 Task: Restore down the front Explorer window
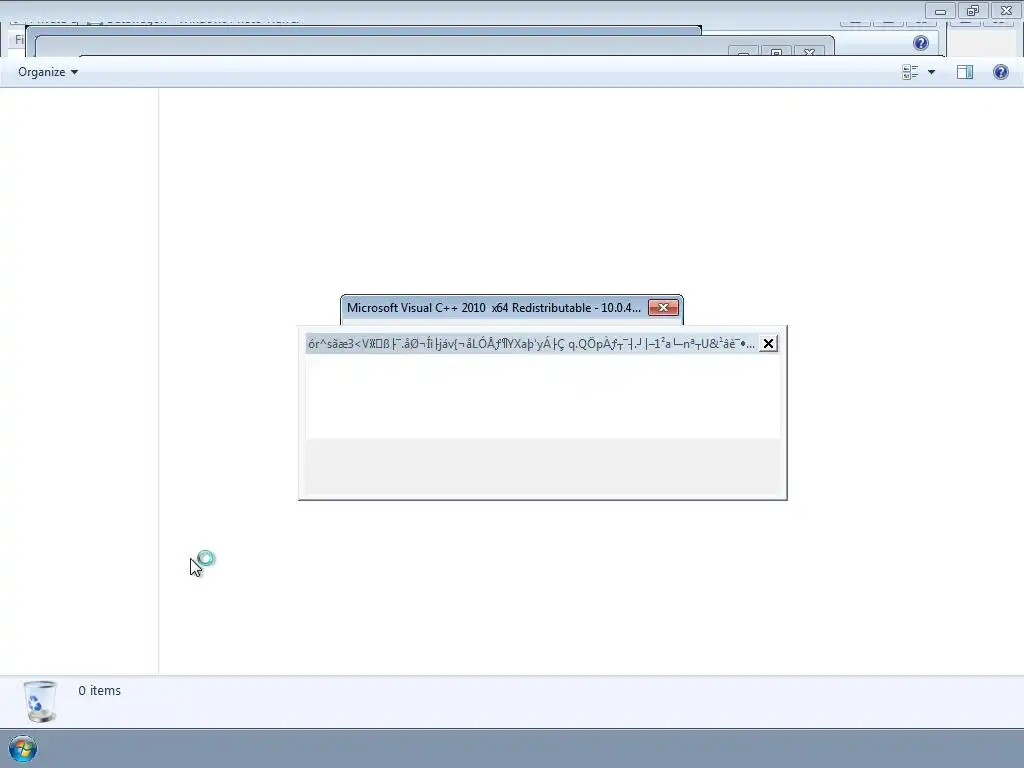pos(973,11)
